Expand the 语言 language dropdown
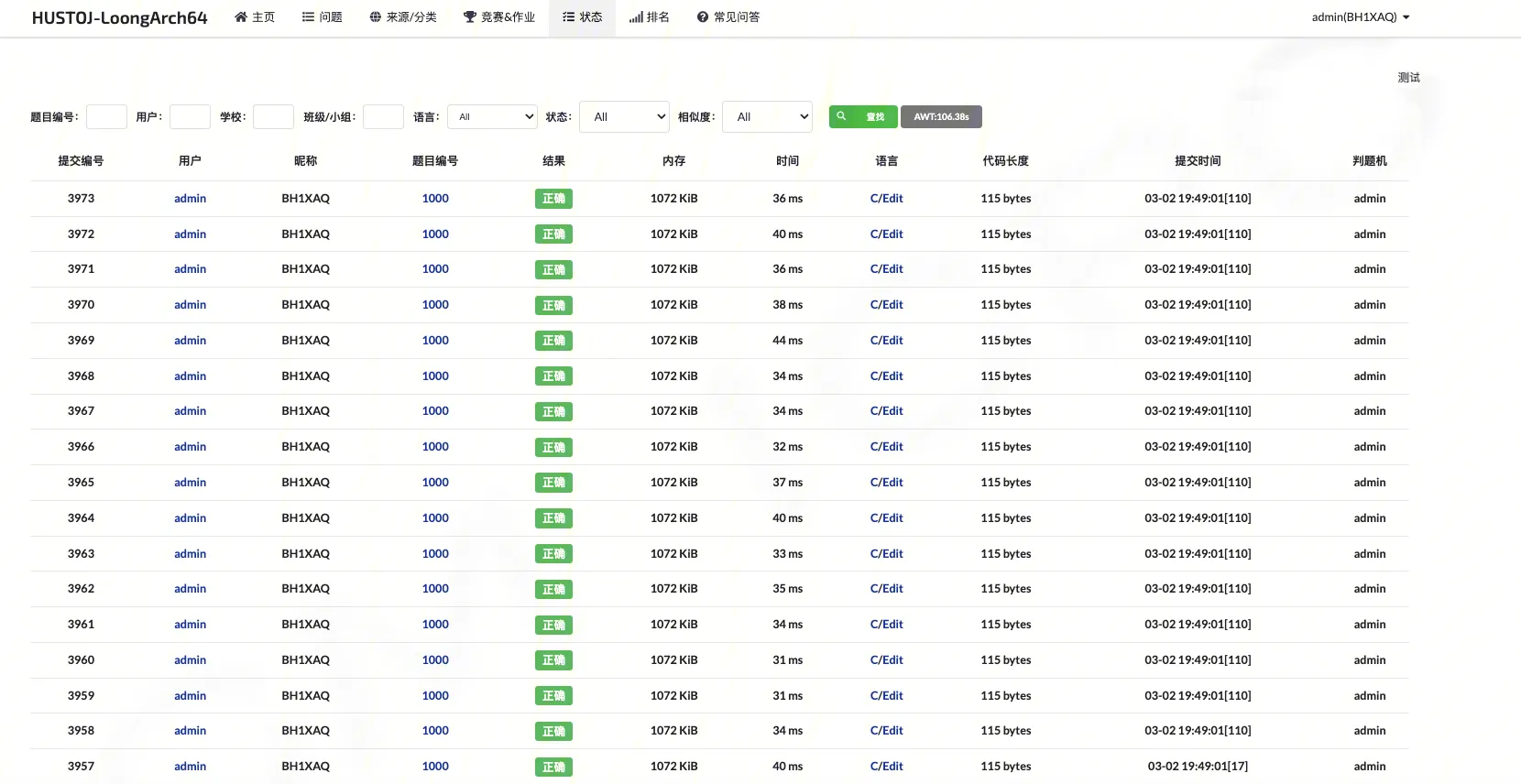The image size is (1521, 784). (492, 117)
